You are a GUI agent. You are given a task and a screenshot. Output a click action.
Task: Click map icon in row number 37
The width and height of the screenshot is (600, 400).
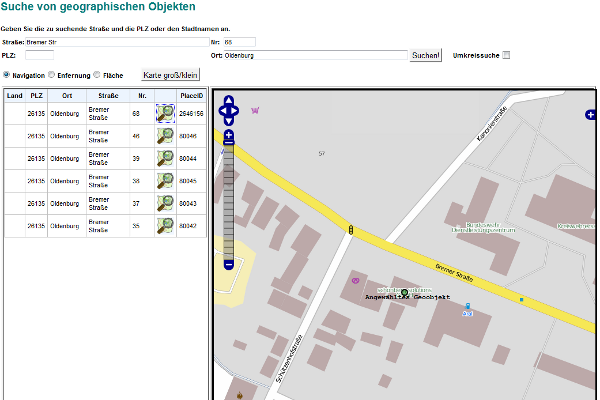165,203
